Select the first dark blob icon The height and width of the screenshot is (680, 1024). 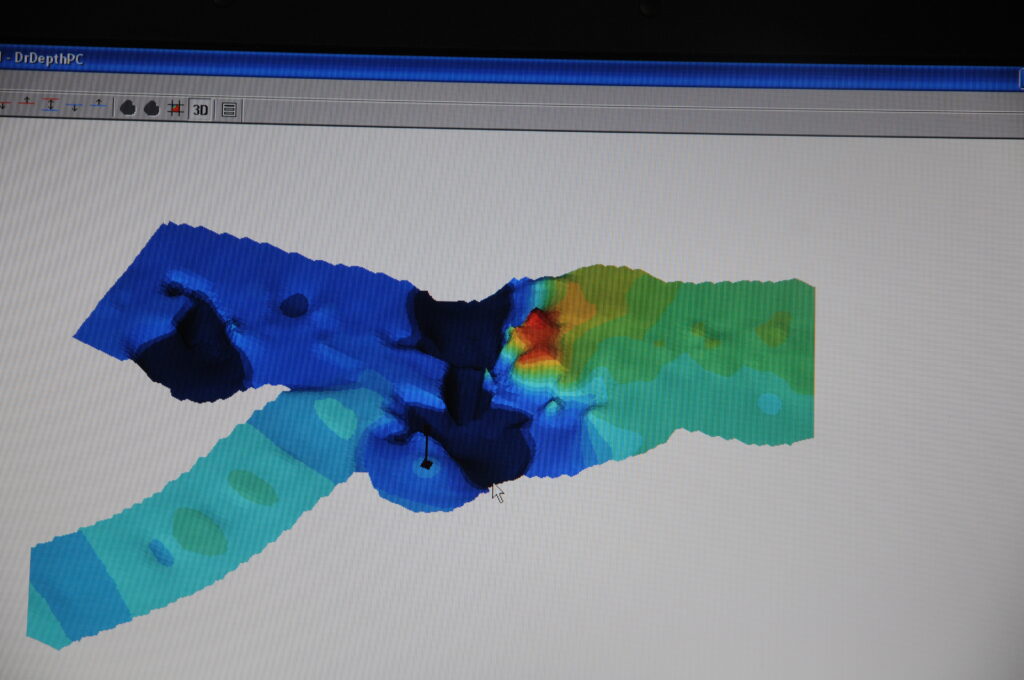pyautogui.click(x=127, y=108)
